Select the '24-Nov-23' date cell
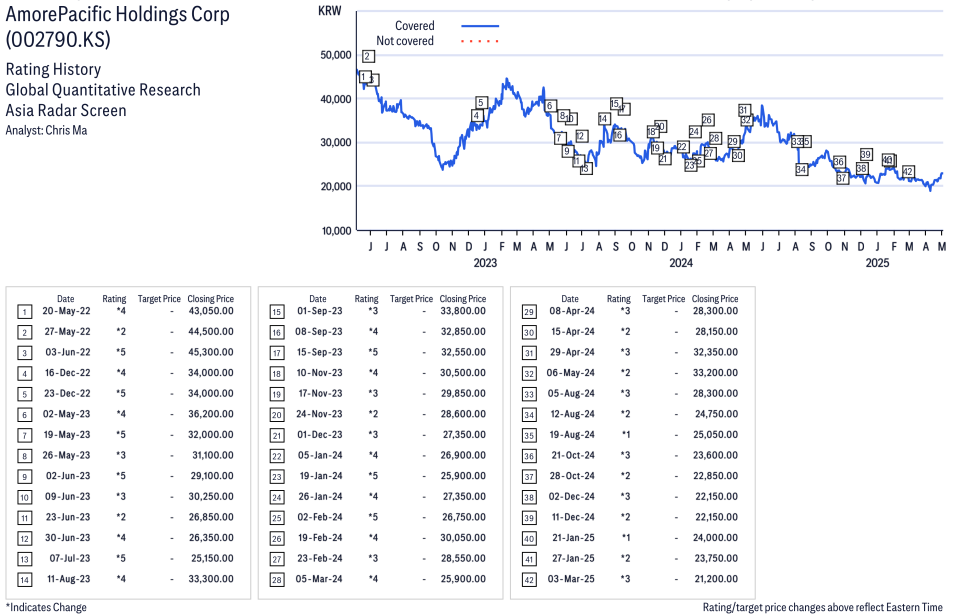The image size is (954, 614). (x=319, y=414)
